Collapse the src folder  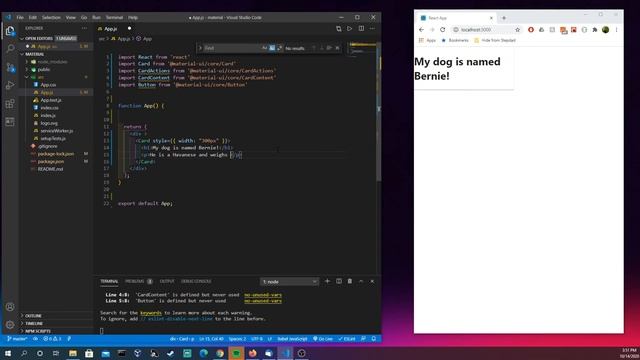(x=40, y=77)
